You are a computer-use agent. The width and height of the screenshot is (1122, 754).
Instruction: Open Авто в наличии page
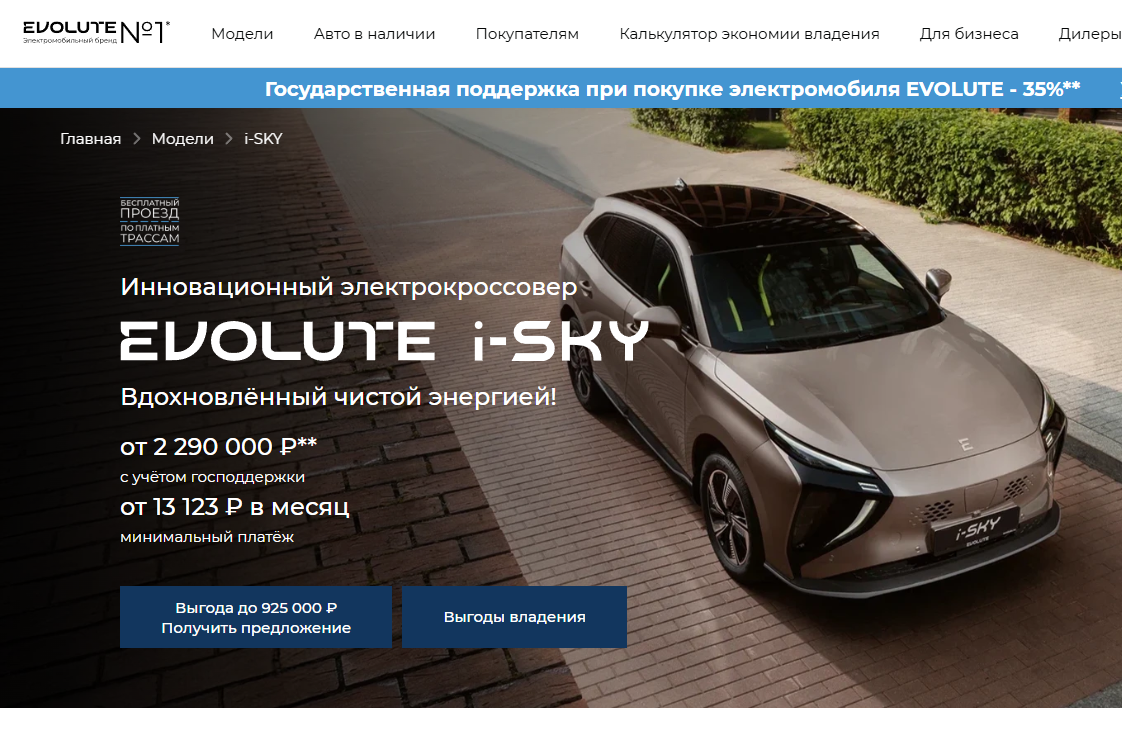[x=374, y=34]
